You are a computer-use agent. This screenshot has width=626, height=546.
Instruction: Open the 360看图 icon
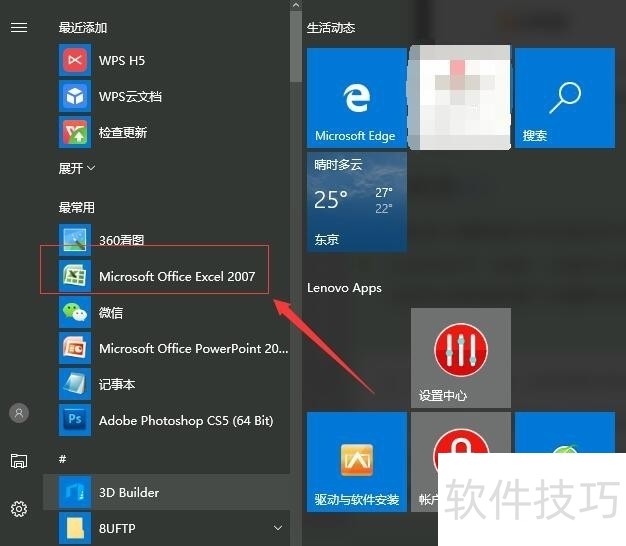click(x=75, y=240)
